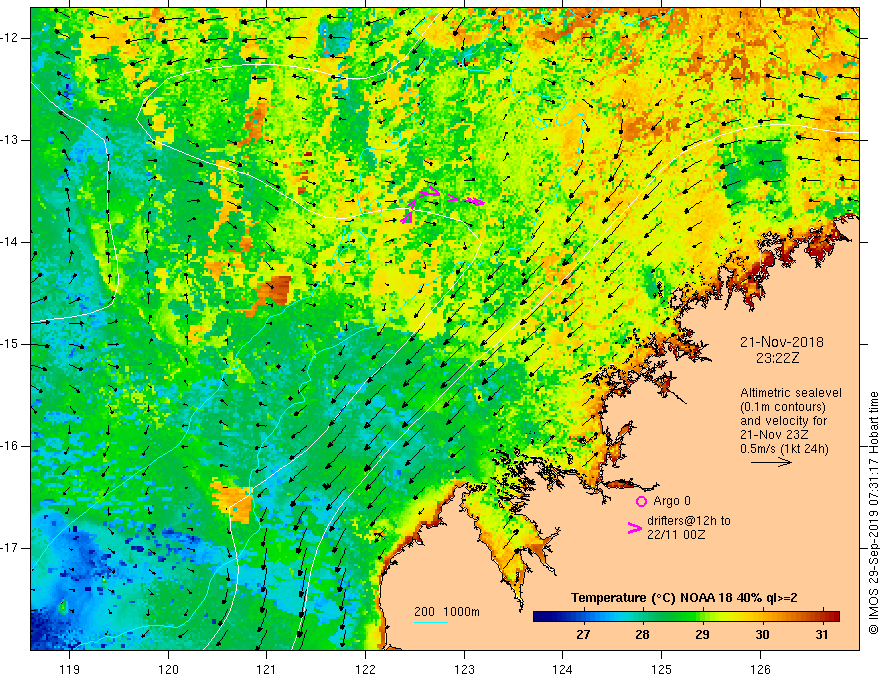880x680 pixels.
Task: Click longitude axis label 119
Action: 70,669
